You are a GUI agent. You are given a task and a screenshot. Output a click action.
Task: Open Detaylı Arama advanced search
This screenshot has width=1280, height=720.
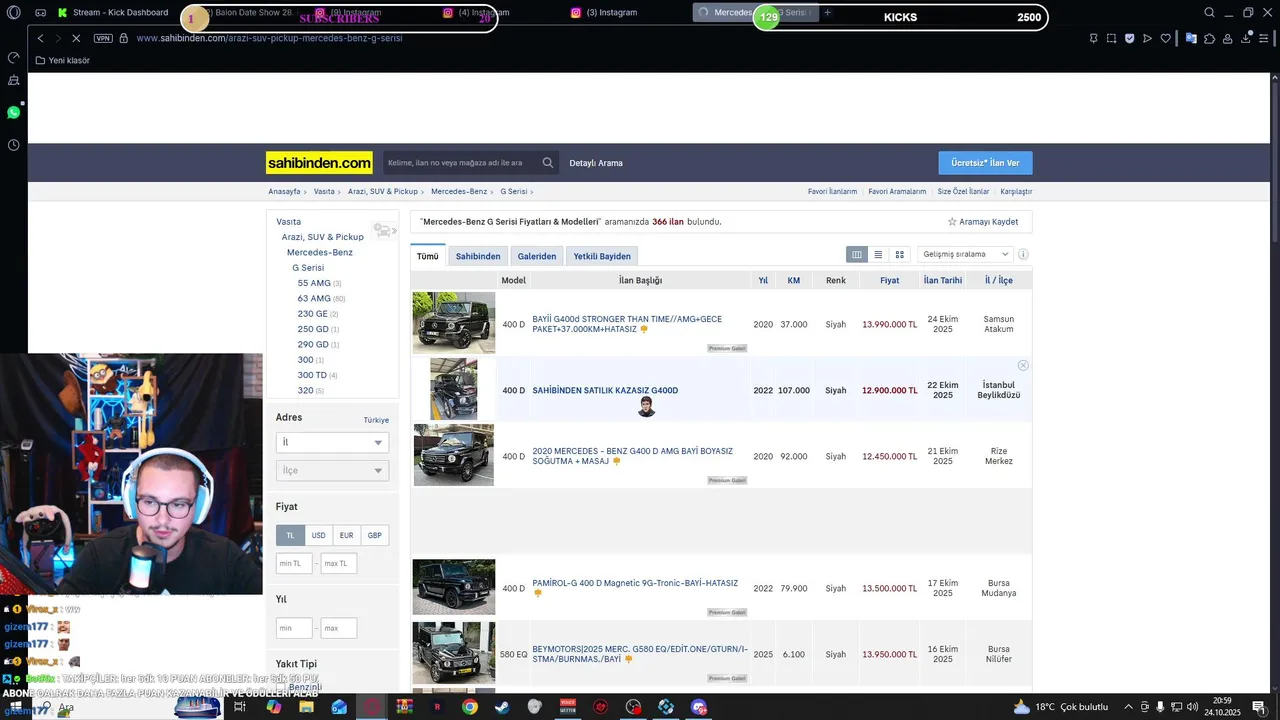coord(596,163)
